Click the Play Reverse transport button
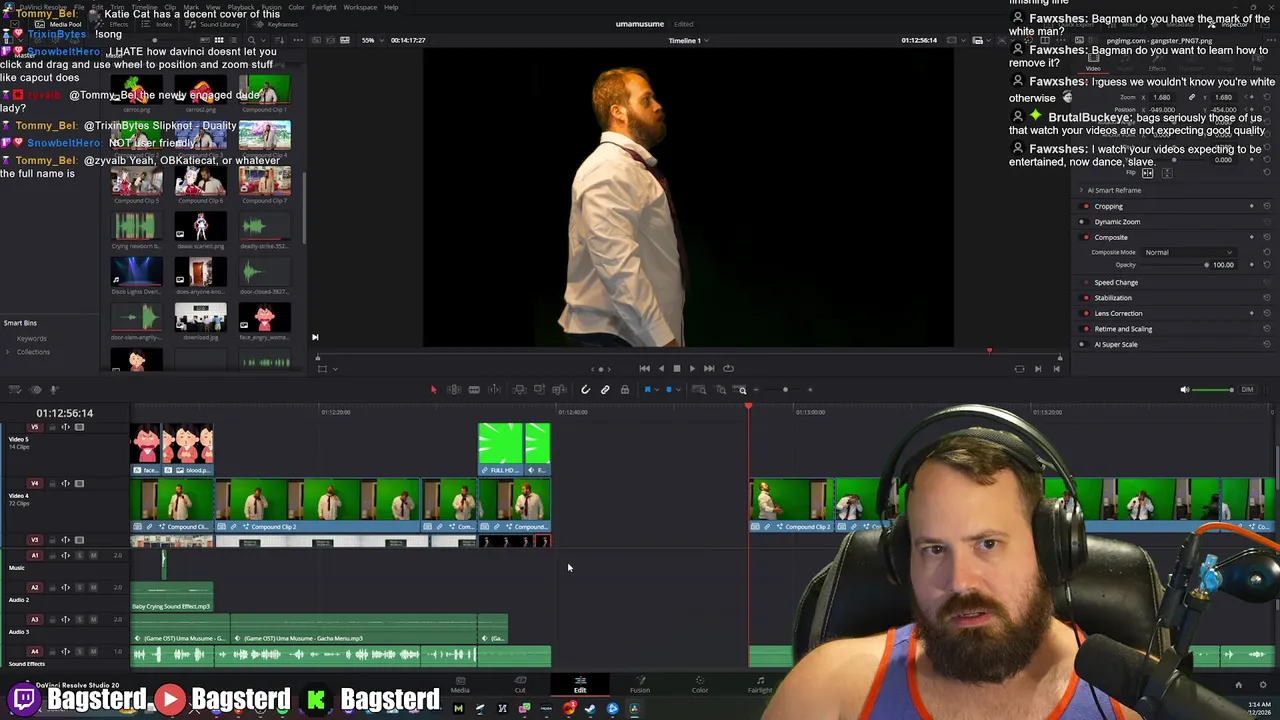 (x=660, y=369)
